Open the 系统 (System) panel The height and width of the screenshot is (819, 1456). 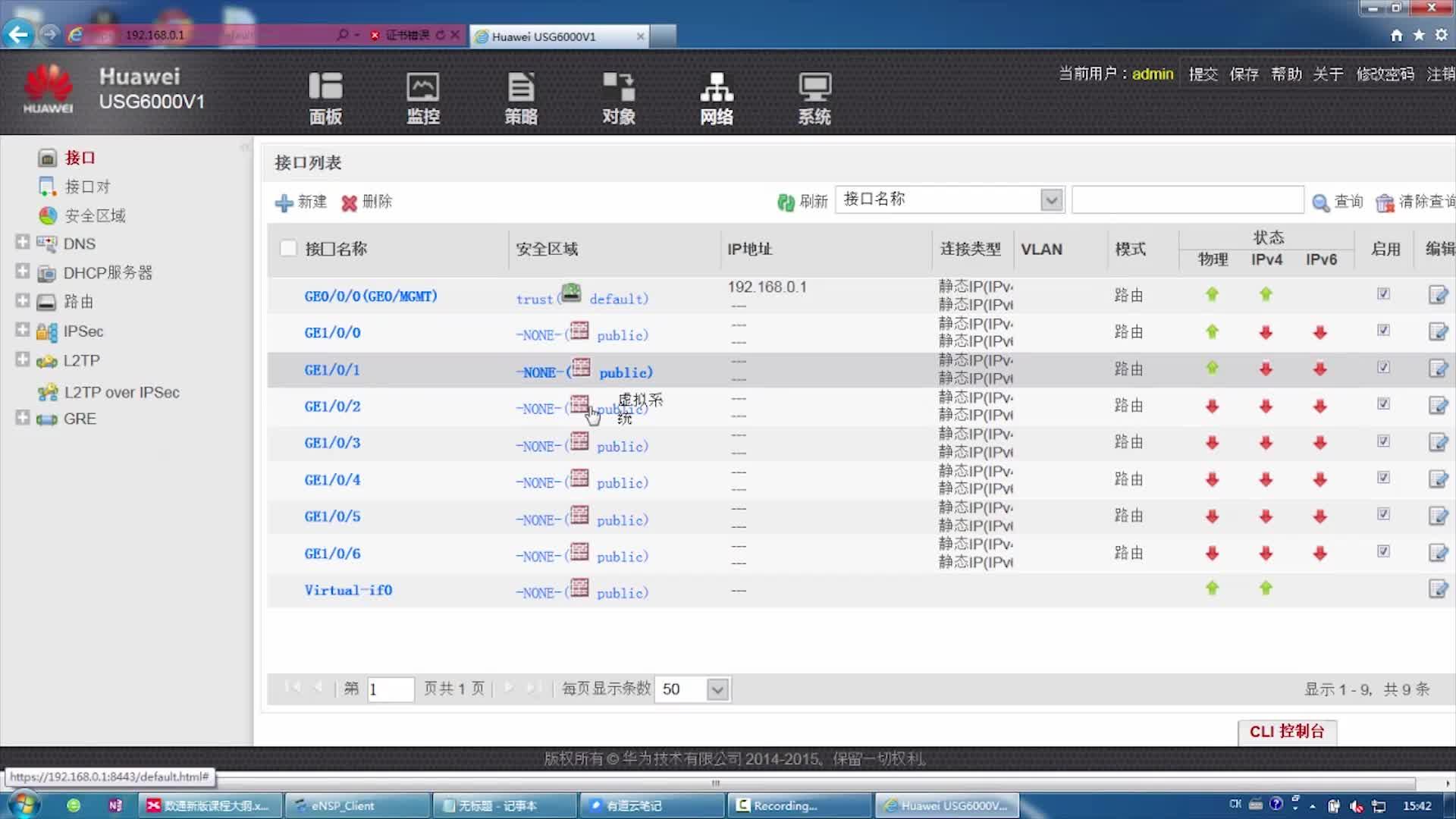[813, 97]
